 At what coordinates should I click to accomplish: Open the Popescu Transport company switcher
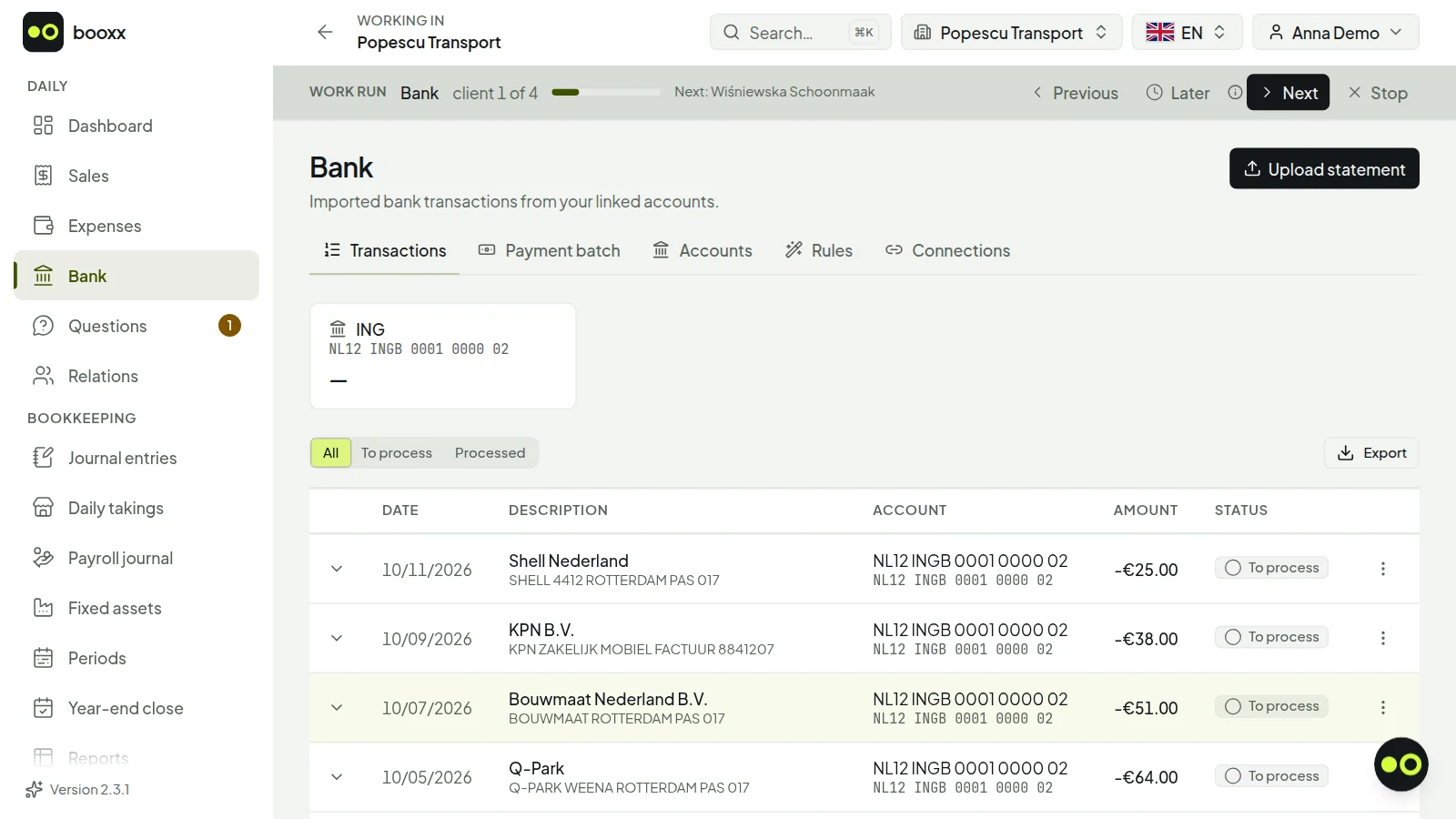pos(1011,32)
